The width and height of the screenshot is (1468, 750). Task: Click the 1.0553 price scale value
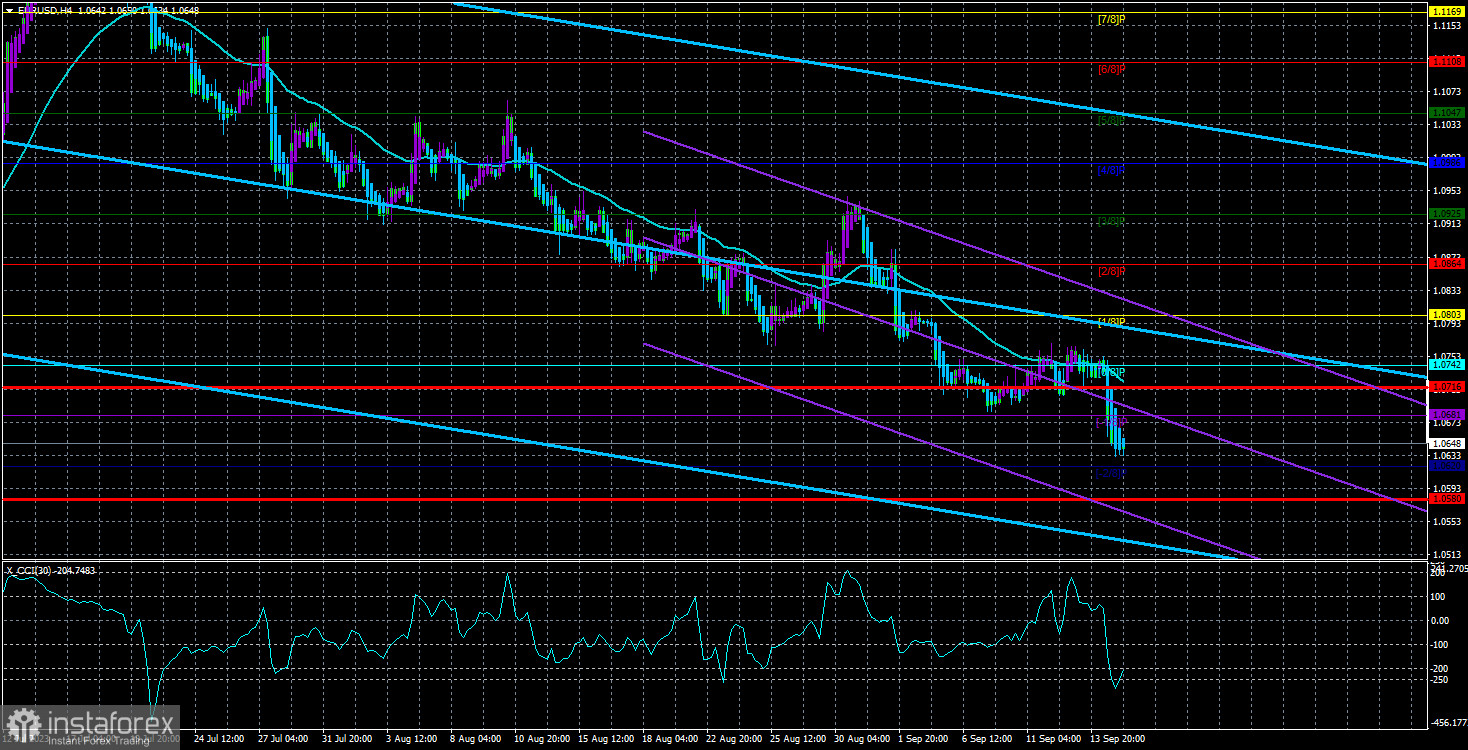pyautogui.click(x=1446, y=521)
